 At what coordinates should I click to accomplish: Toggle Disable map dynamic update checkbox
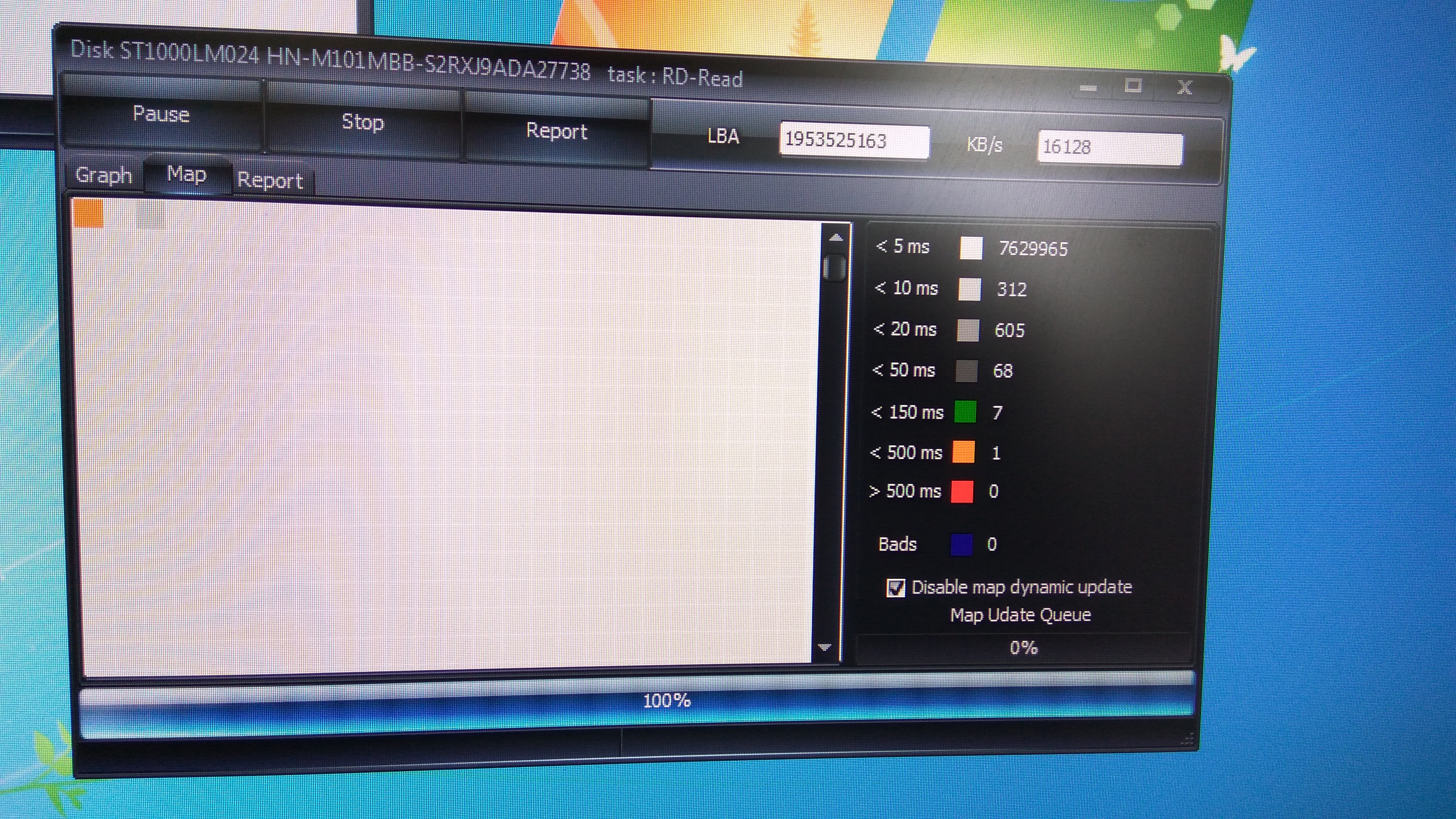coord(895,588)
